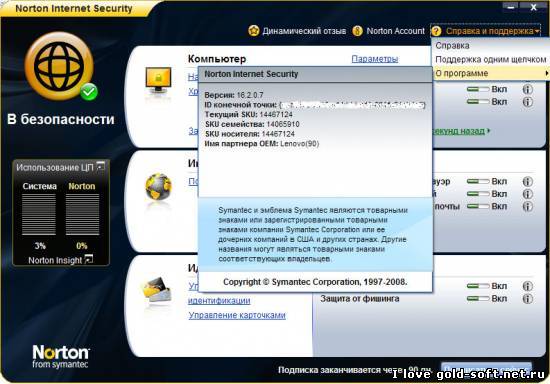Click the Norton CPU usage meter
This screenshot has width=550, height=384.
[x=82, y=215]
